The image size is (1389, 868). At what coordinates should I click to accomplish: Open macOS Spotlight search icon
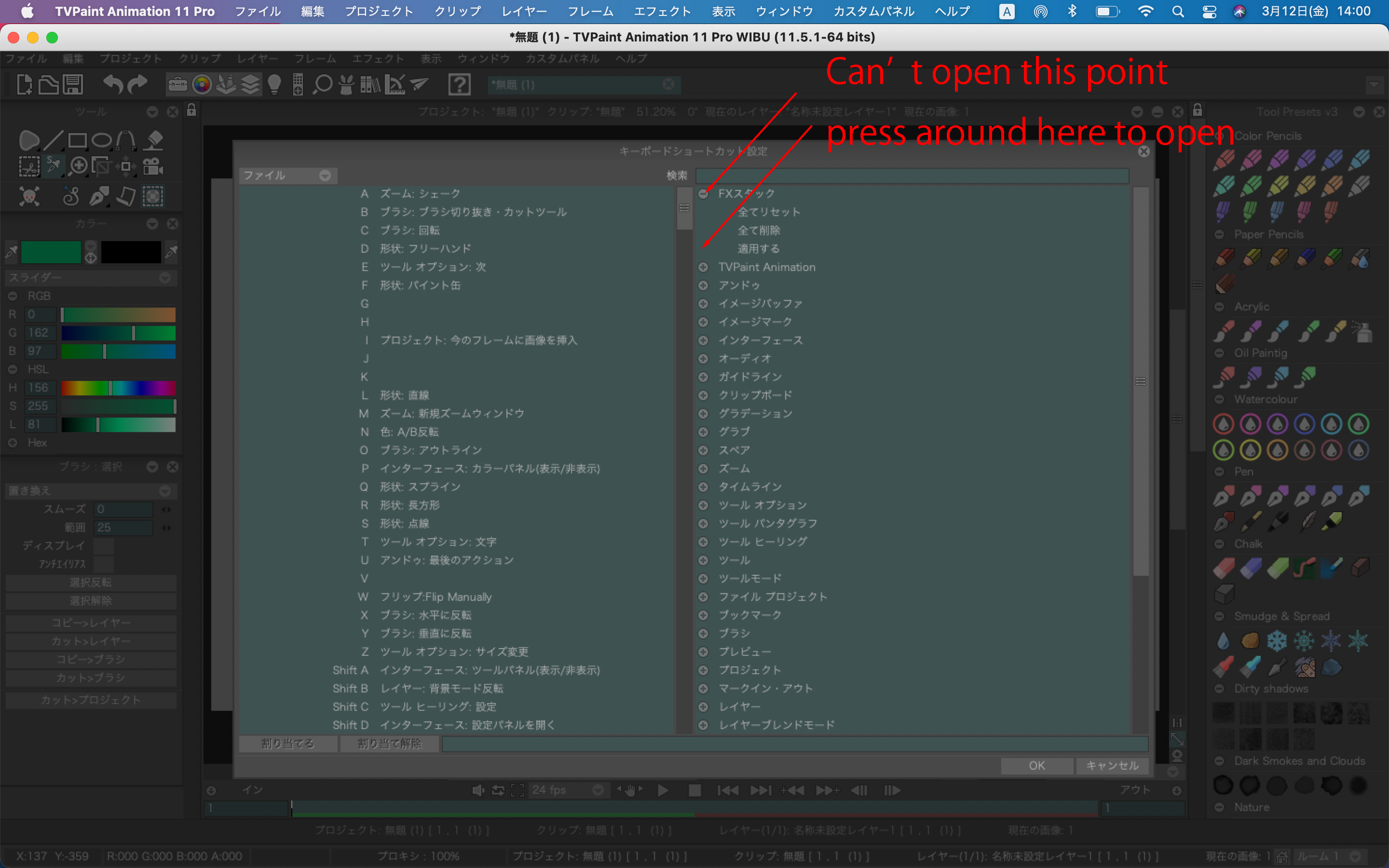coord(1178,12)
